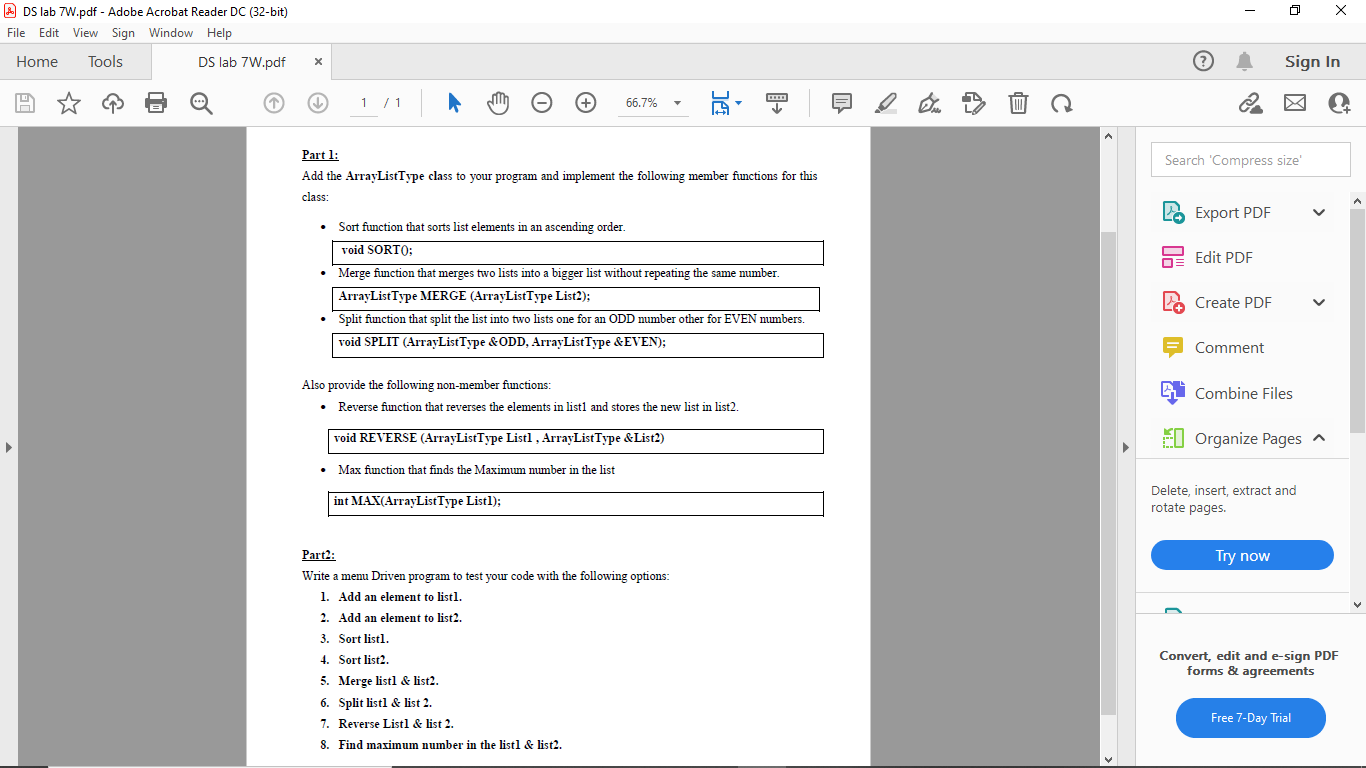Open the Stamp tool
The height and width of the screenshot is (768, 1366).
[x=974, y=102]
